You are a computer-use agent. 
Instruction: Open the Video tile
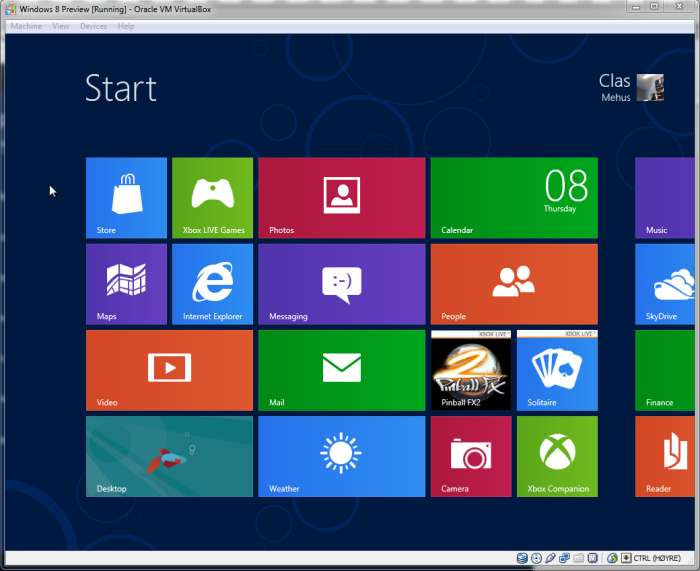pos(170,370)
